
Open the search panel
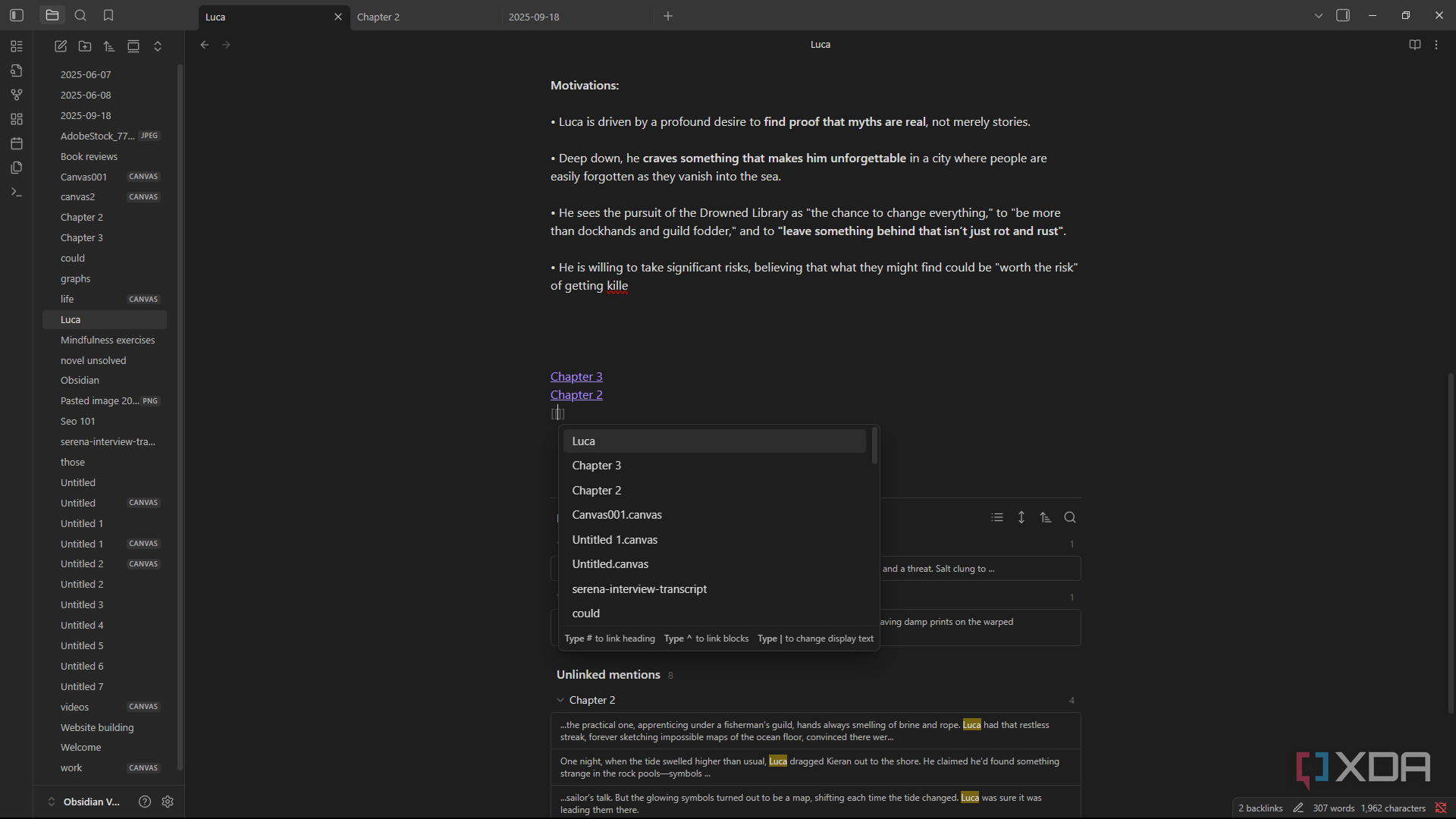pos(80,15)
